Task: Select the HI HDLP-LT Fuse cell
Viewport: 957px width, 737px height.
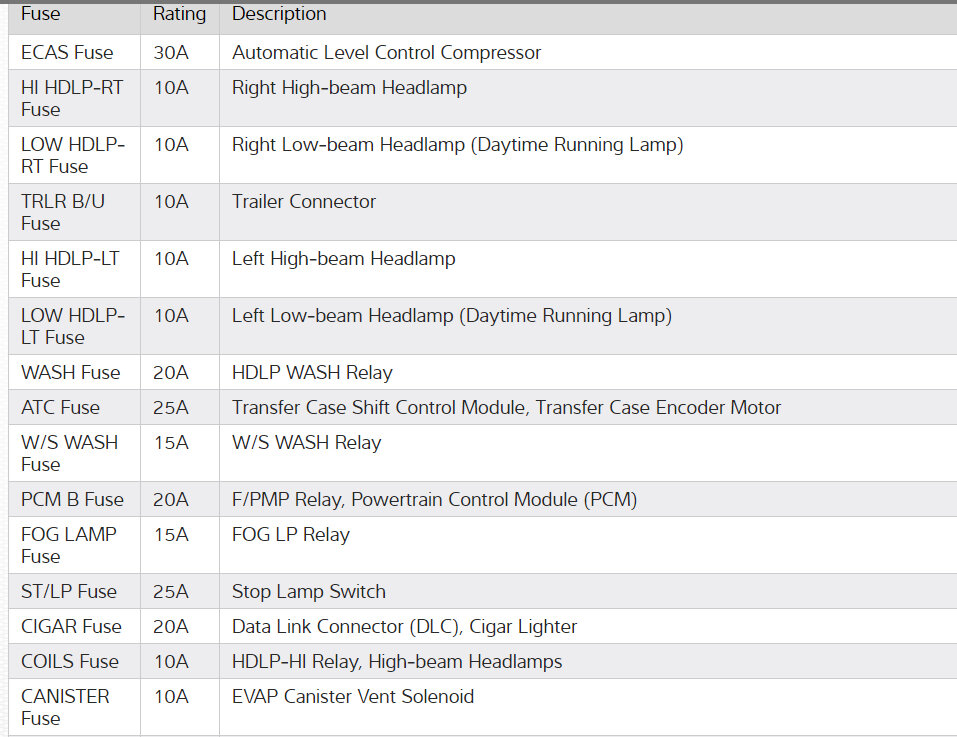Action: pos(70,269)
